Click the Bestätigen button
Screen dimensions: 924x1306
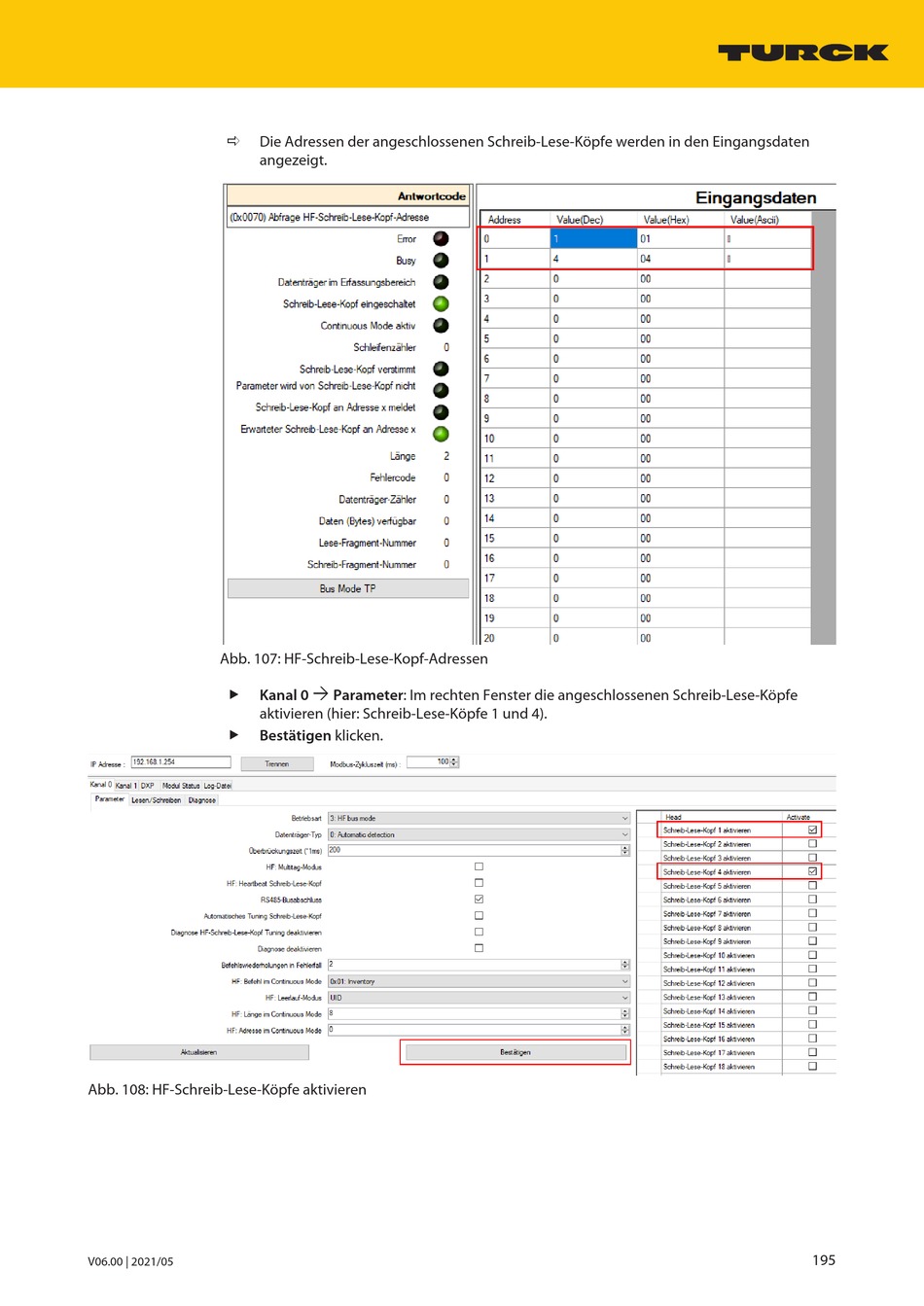pyautogui.click(x=515, y=1052)
